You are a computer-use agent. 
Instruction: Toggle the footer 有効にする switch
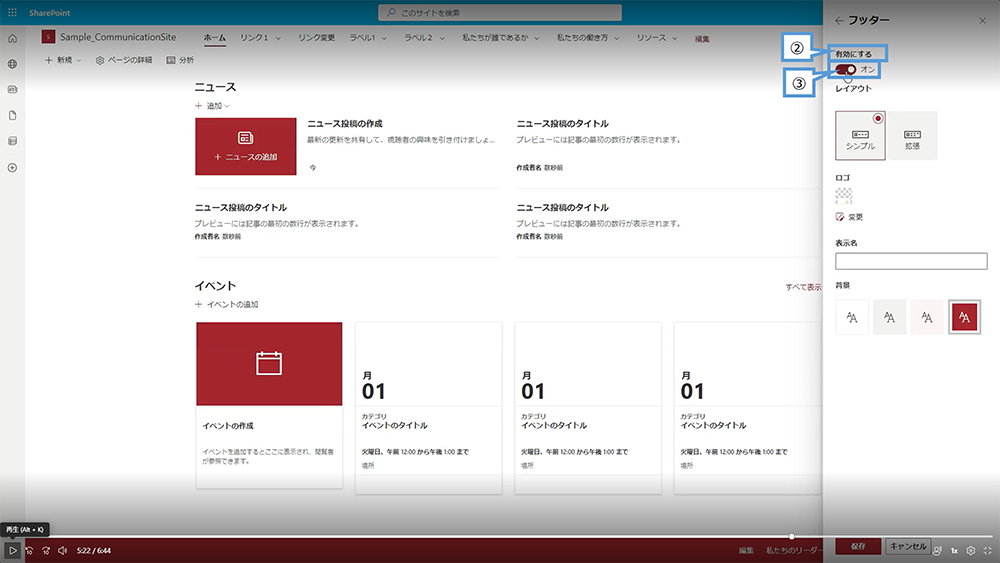coord(846,69)
